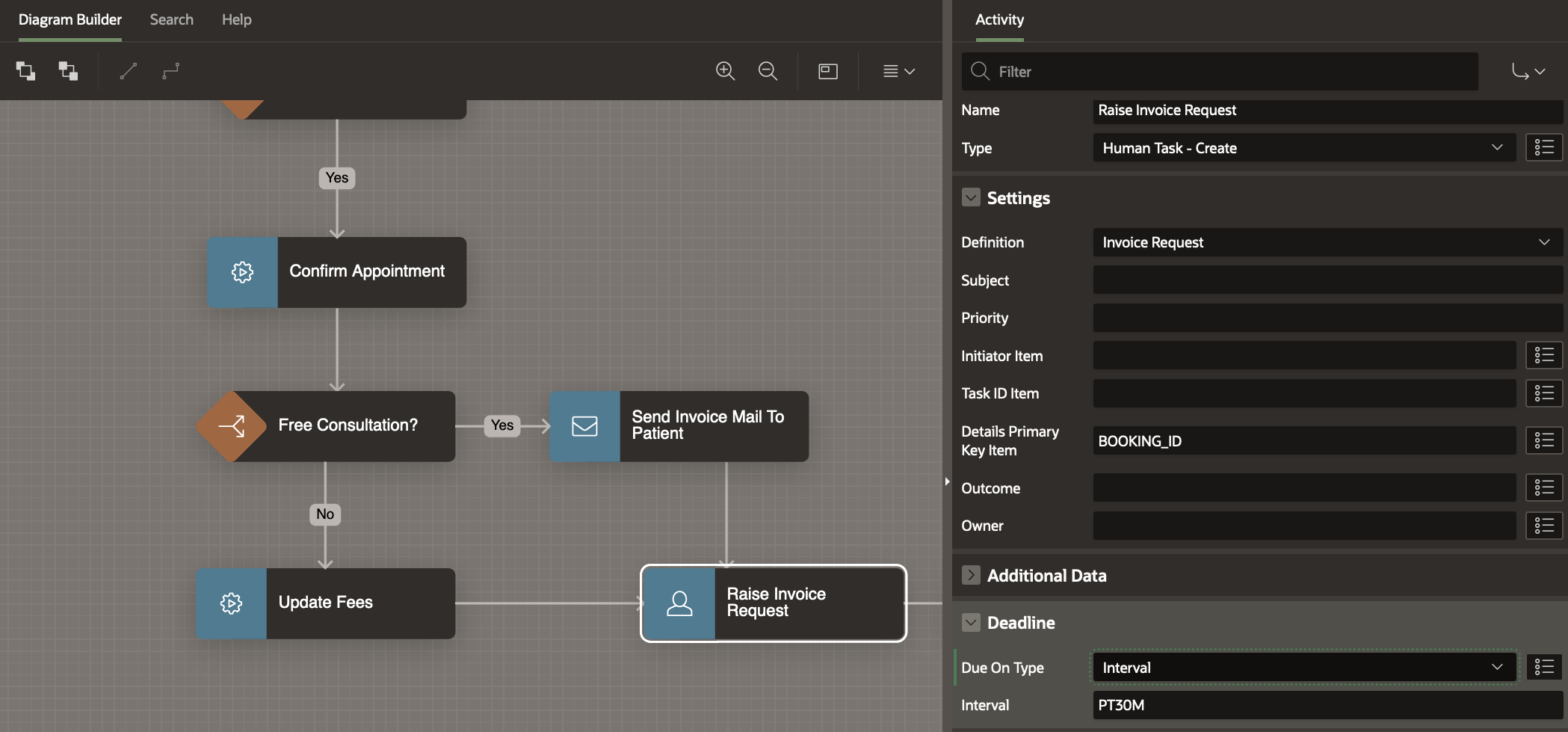Collapse the Deadline section

(x=971, y=622)
